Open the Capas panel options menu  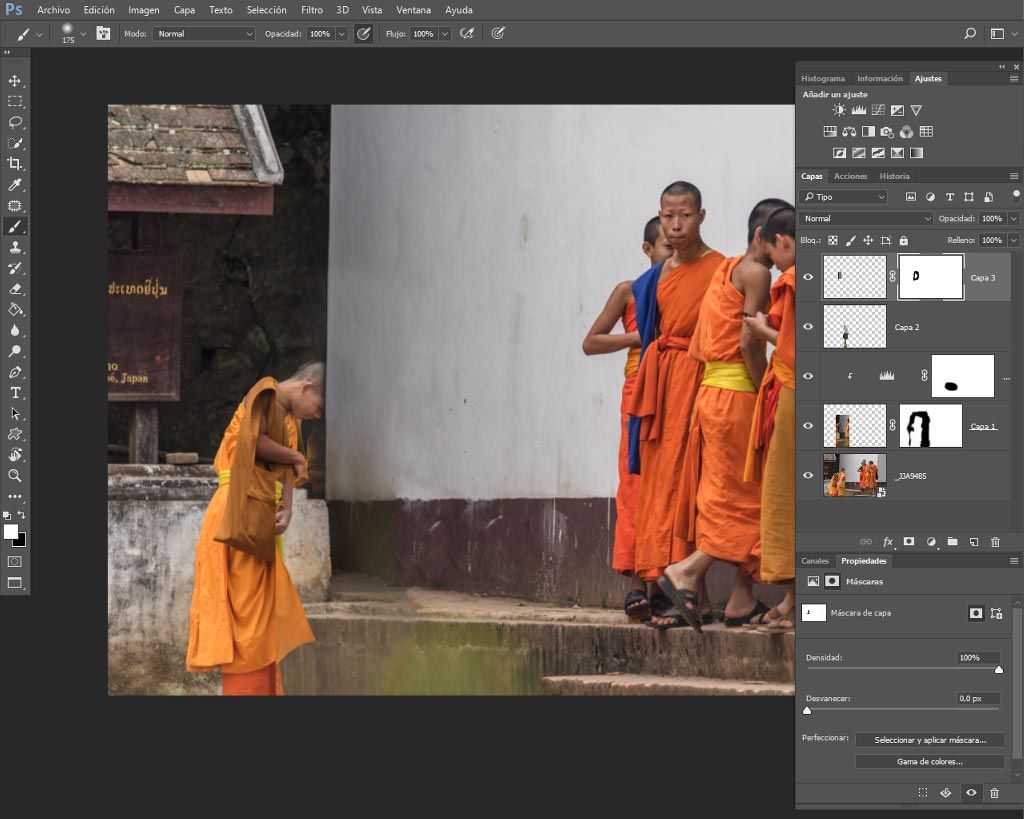coord(1014,176)
